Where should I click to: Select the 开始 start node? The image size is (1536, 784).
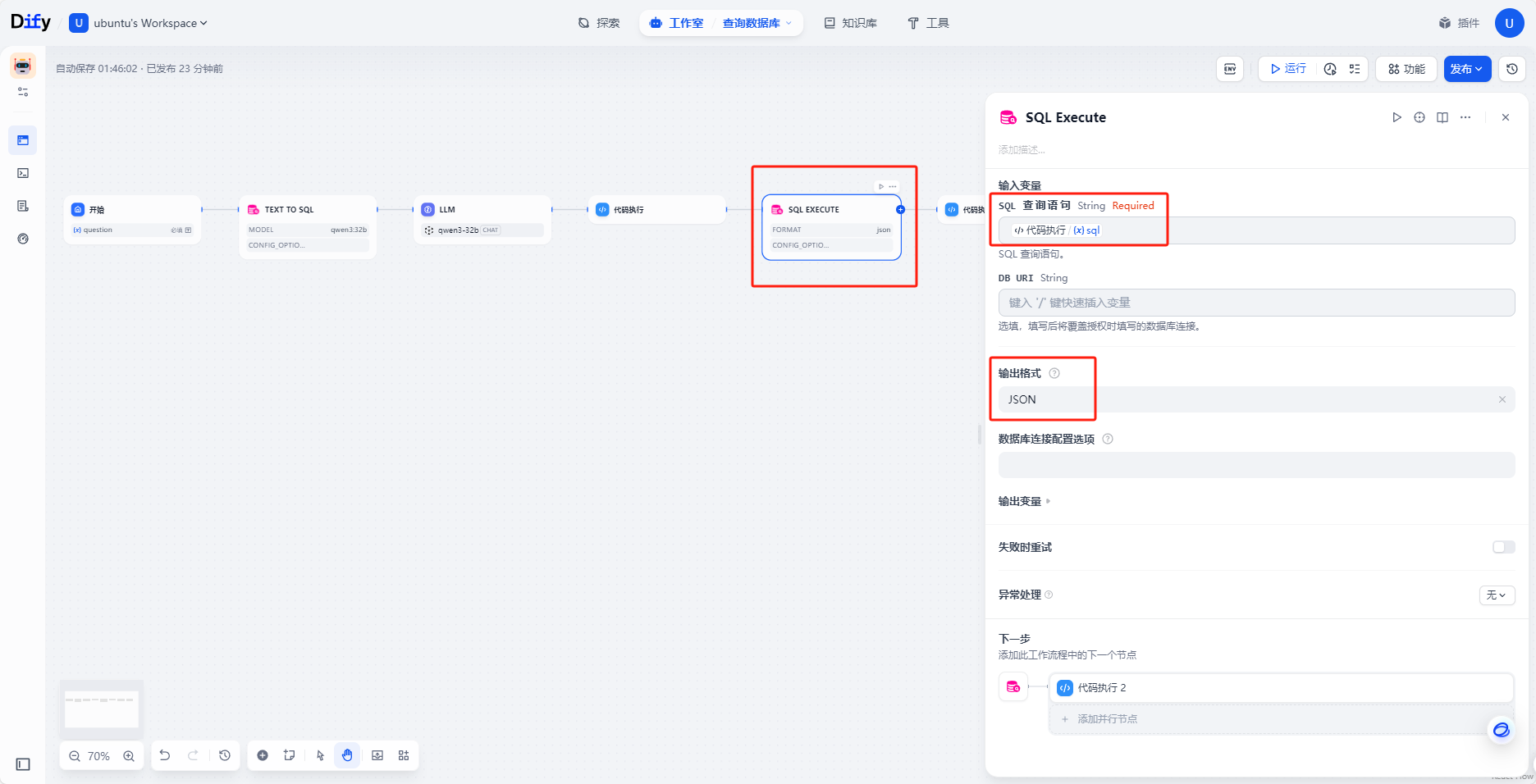point(133,219)
